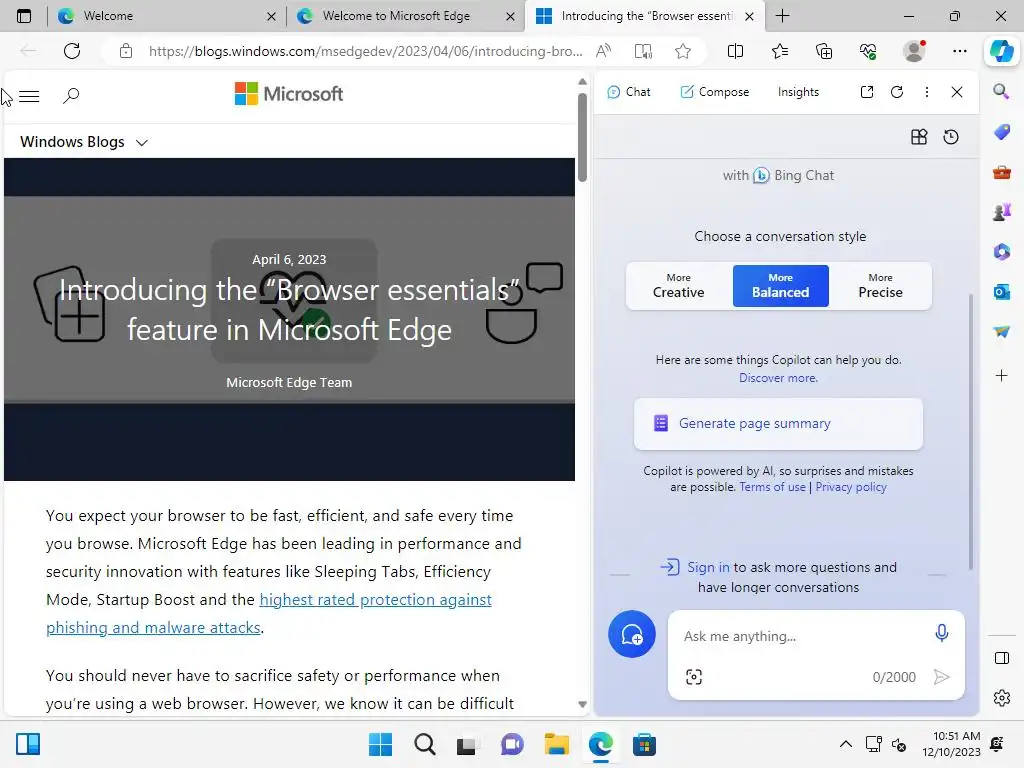Screen dimensions: 1024x768
Task: Open the Compose tab in Copilot
Action: point(714,92)
